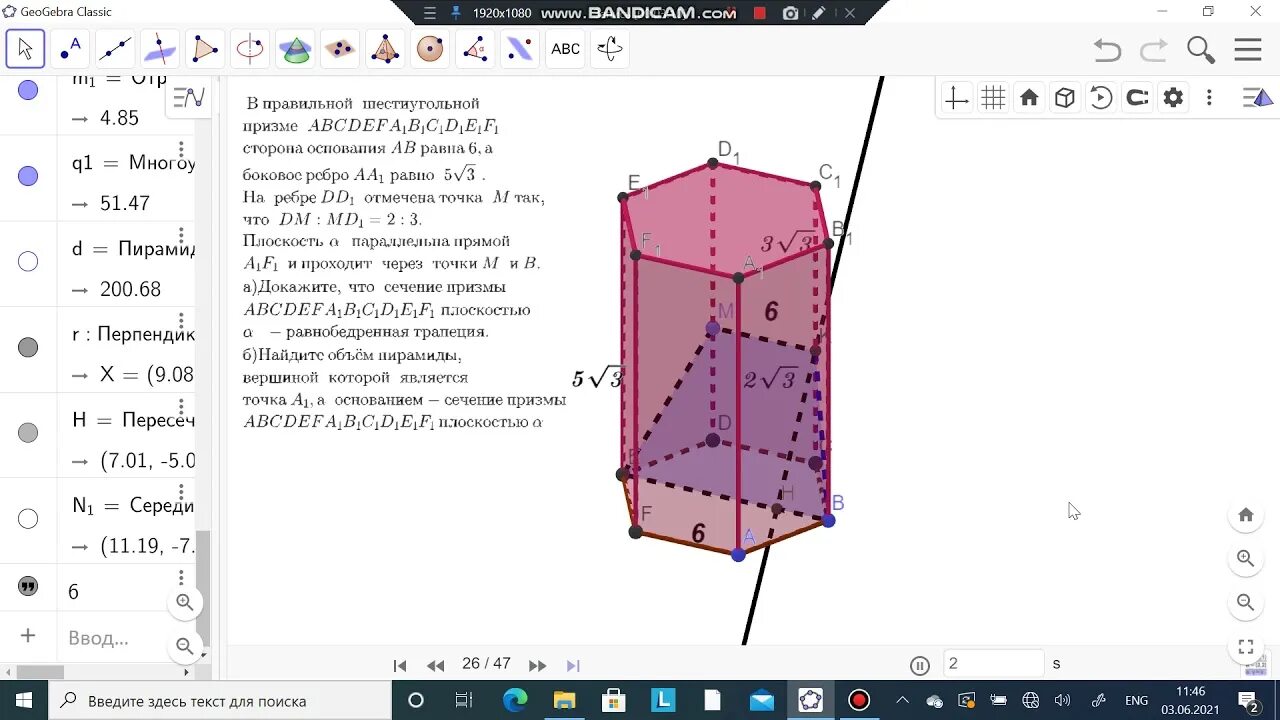Jump to last construction step
This screenshot has width=1280, height=720.
(573, 665)
